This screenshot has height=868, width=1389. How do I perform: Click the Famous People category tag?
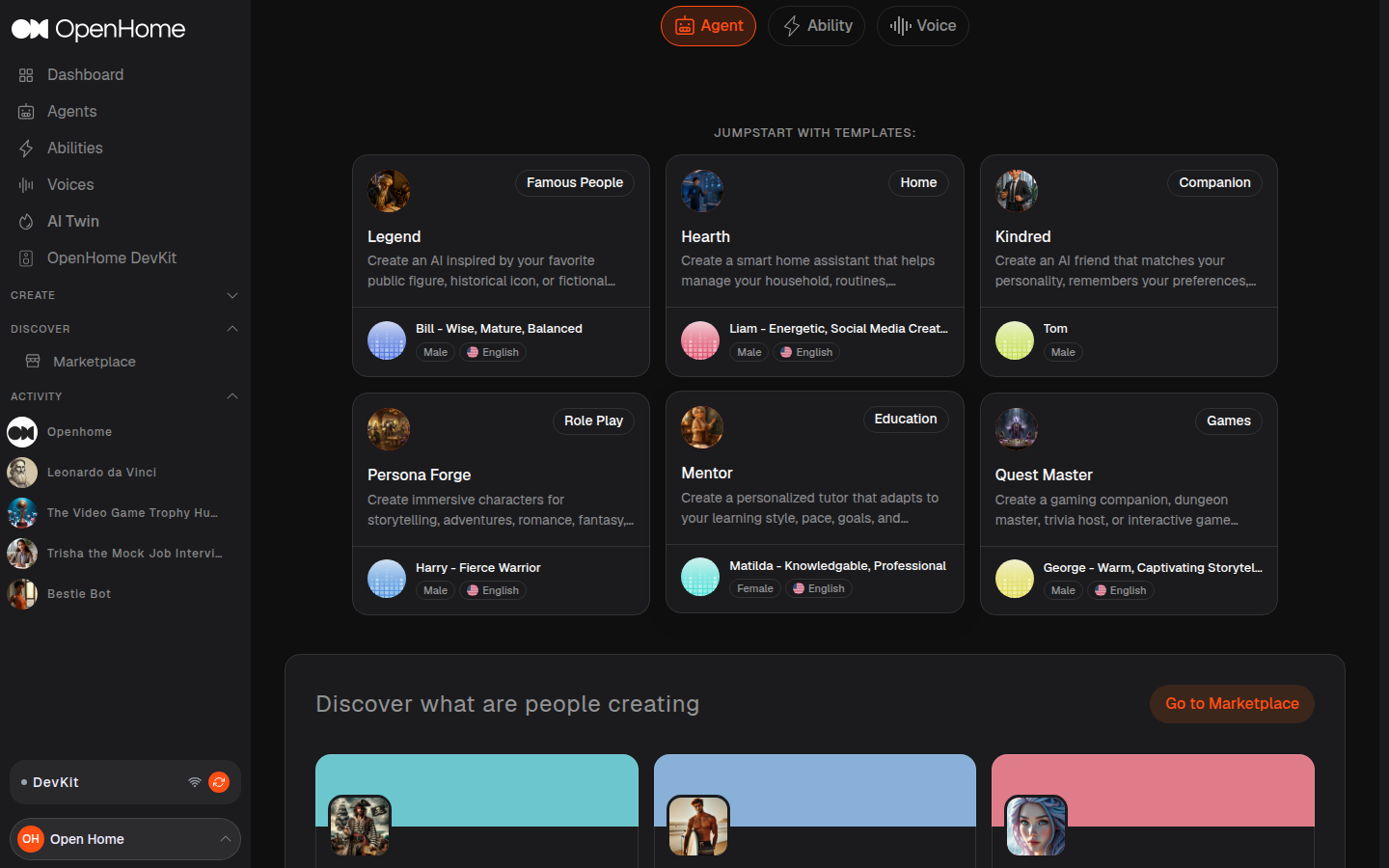pyautogui.click(x=575, y=183)
